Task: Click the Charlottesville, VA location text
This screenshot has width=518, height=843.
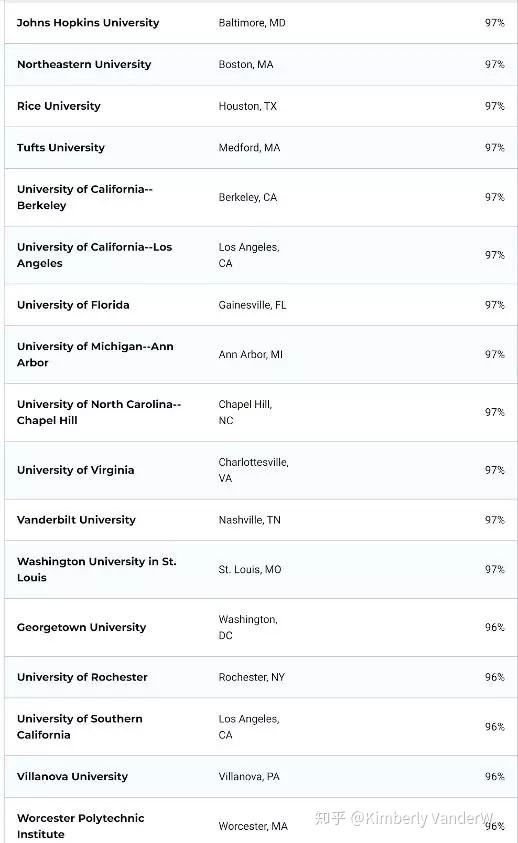Action: point(253,470)
